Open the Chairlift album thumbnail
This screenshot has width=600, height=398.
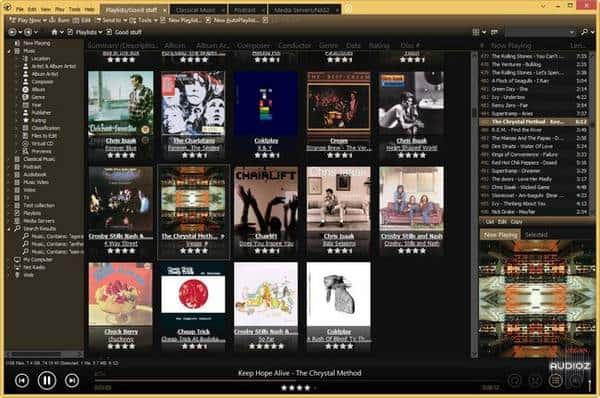pyautogui.click(x=266, y=199)
